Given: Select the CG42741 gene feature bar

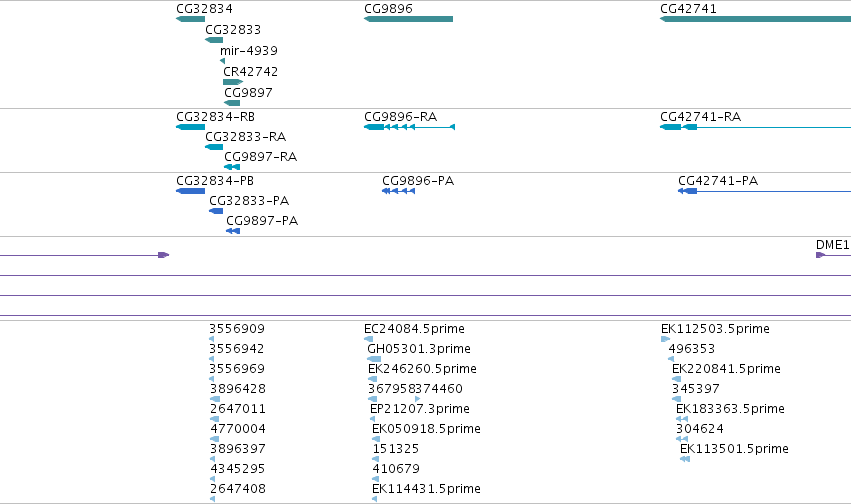Looking at the screenshot, I should pos(755,19).
